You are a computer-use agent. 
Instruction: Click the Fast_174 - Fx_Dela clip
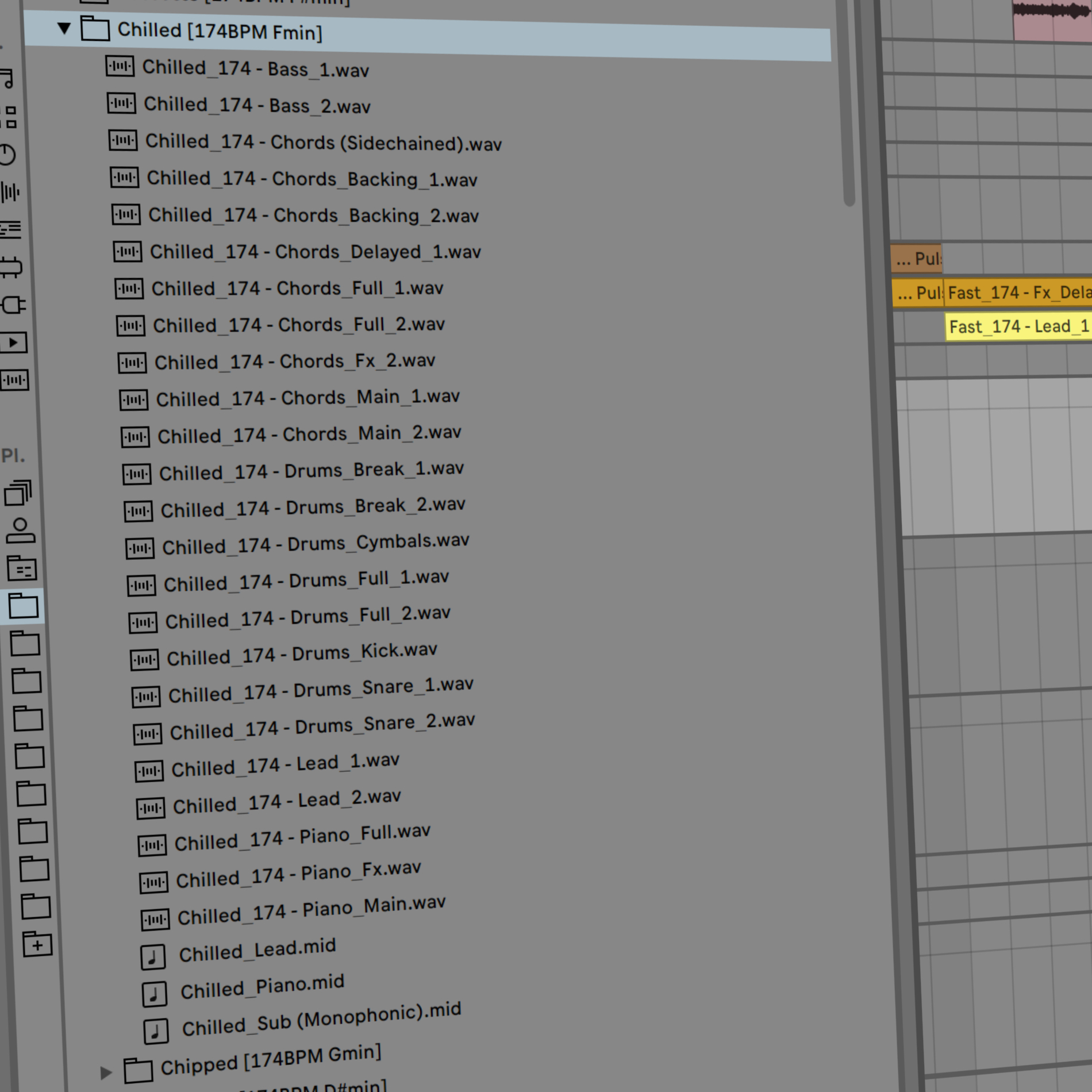[1018, 293]
